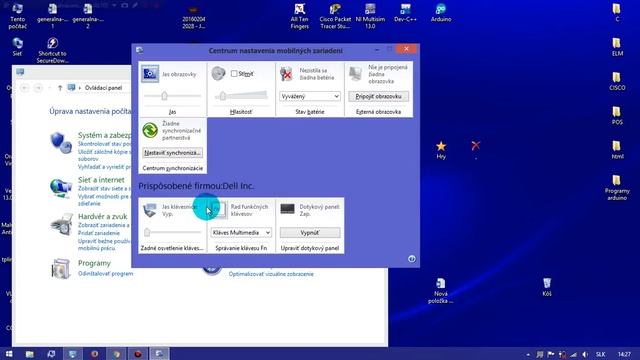Open the Programy arduino folder
Image resolution: width=640 pixels, height=360 pixels.
pyautogui.click(x=617, y=188)
